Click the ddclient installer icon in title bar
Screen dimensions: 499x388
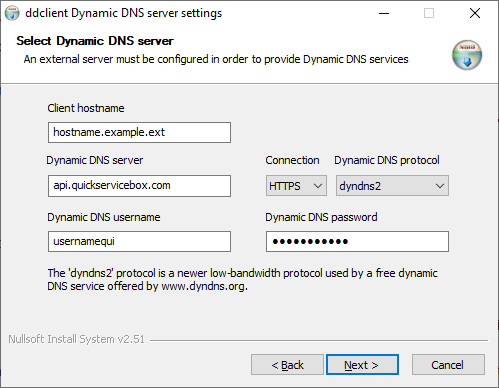(12, 13)
